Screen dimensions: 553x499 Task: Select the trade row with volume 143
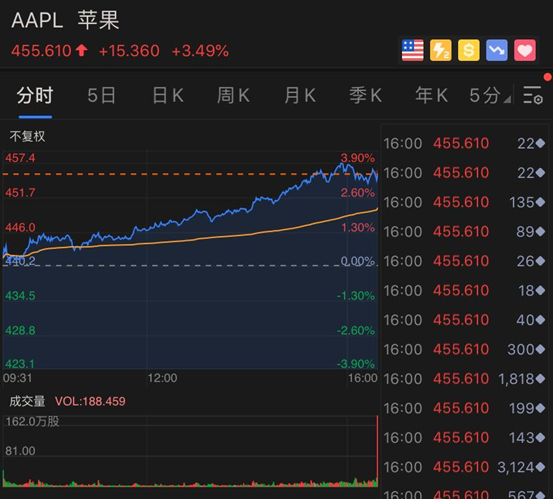pyautogui.click(x=464, y=438)
